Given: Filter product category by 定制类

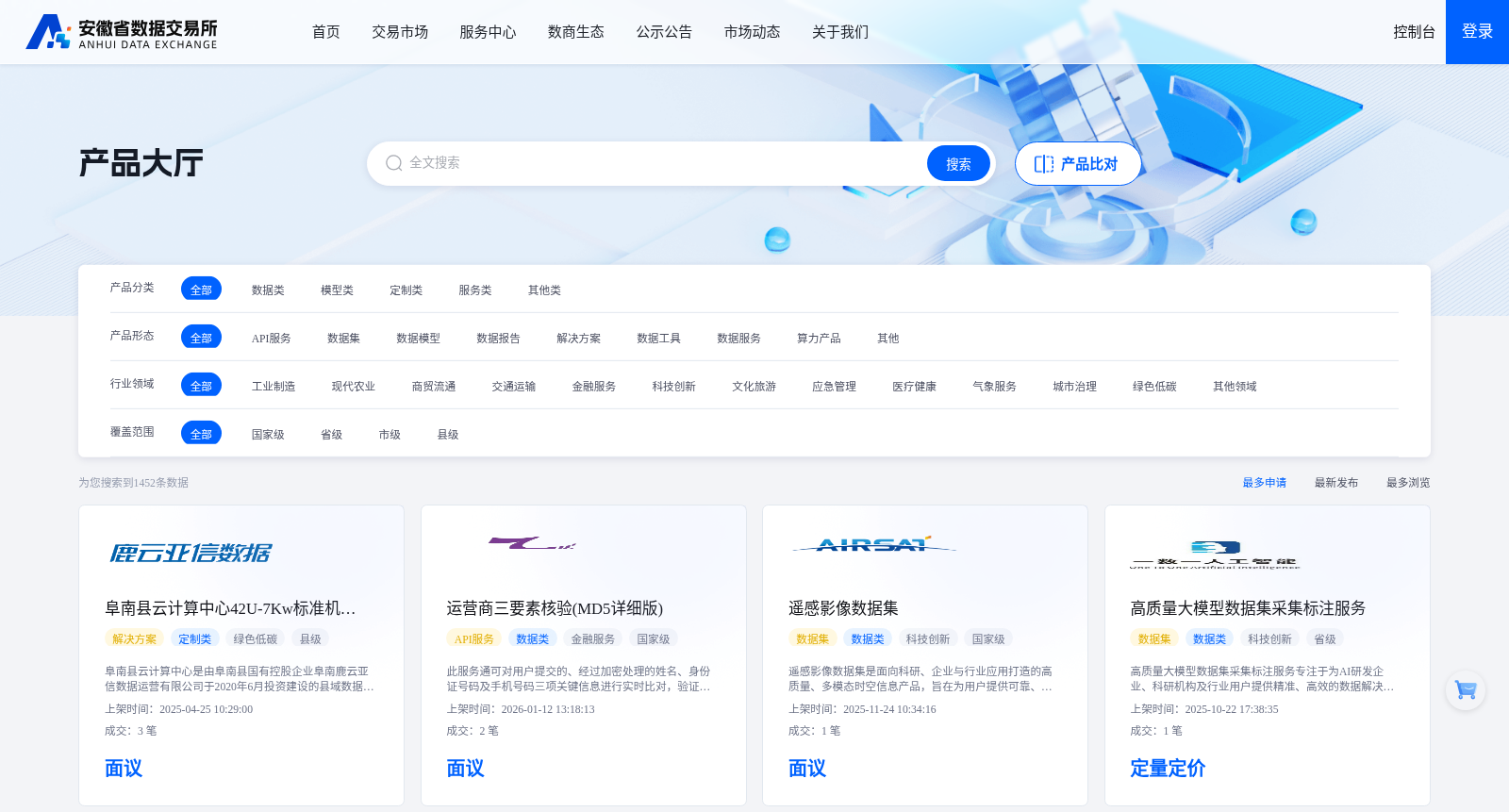Looking at the screenshot, I should (406, 290).
